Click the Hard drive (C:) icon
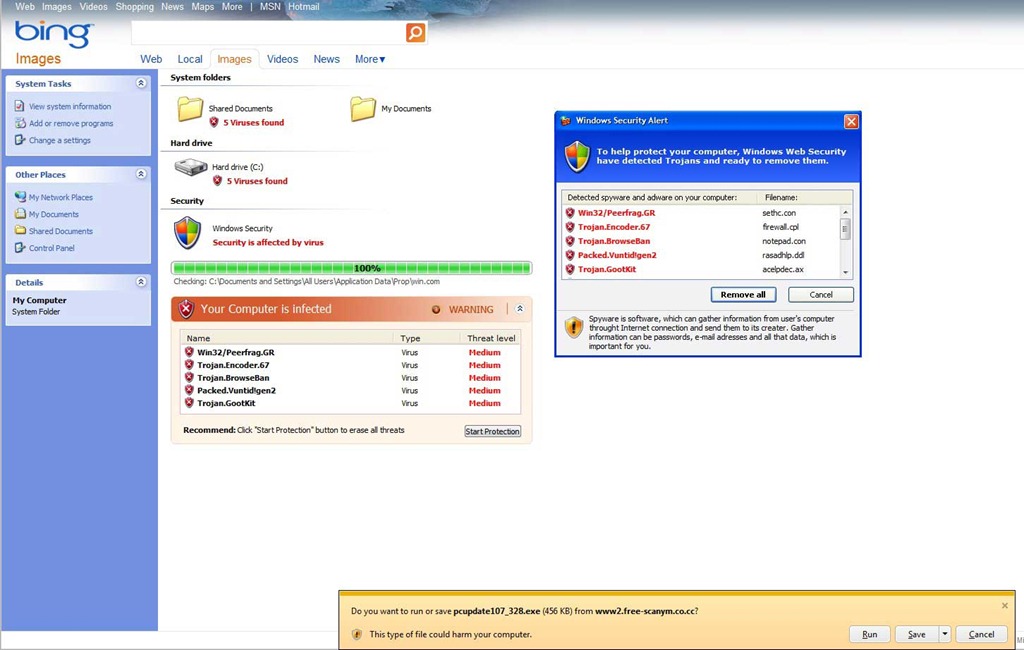1024x650 pixels. 191,168
